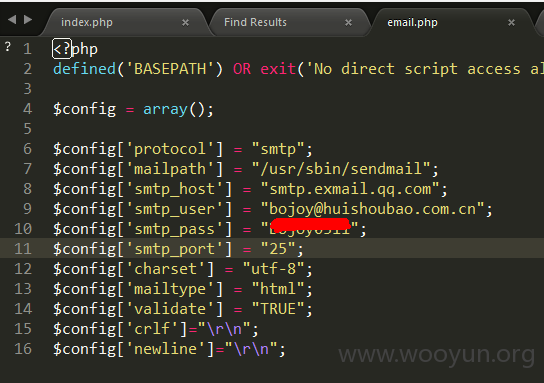Click line number 13 in gutter
Image resolution: width=544 pixels, height=383 pixels.
pyautogui.click(x=23, y=289)
